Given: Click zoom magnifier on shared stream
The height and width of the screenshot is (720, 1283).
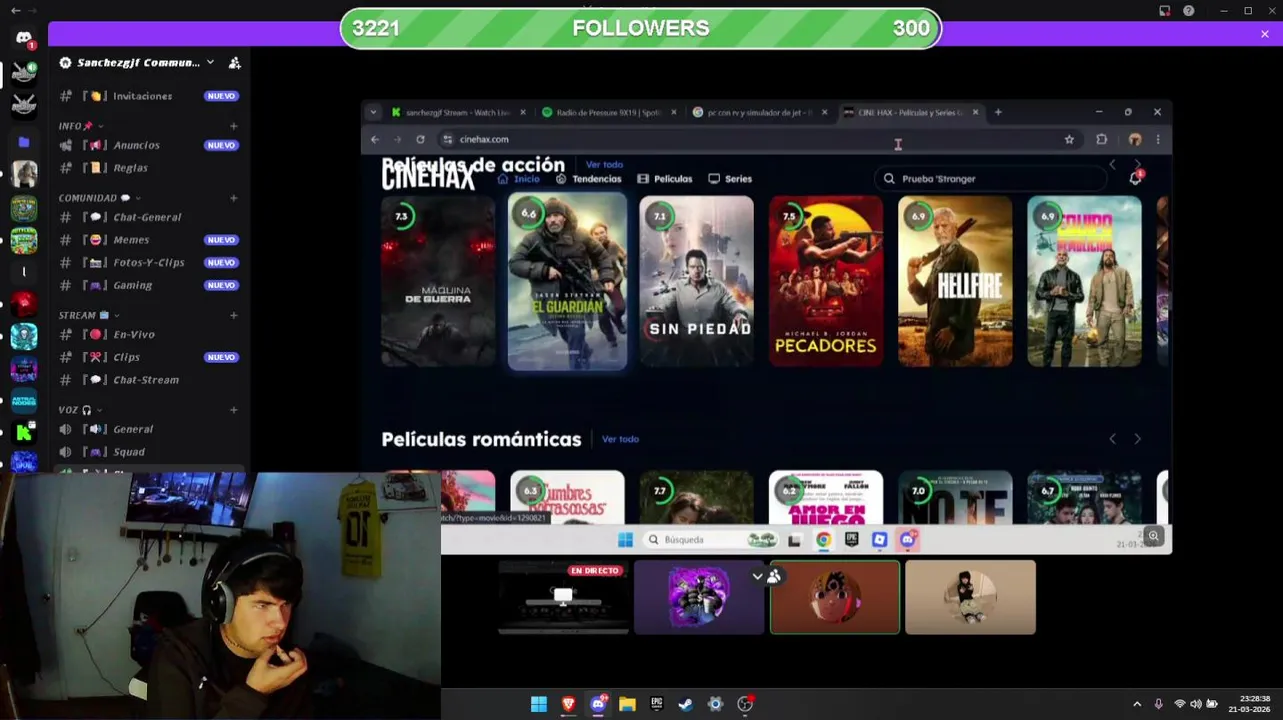Looking at the screenshot, I should click(x=1153, y=536).
